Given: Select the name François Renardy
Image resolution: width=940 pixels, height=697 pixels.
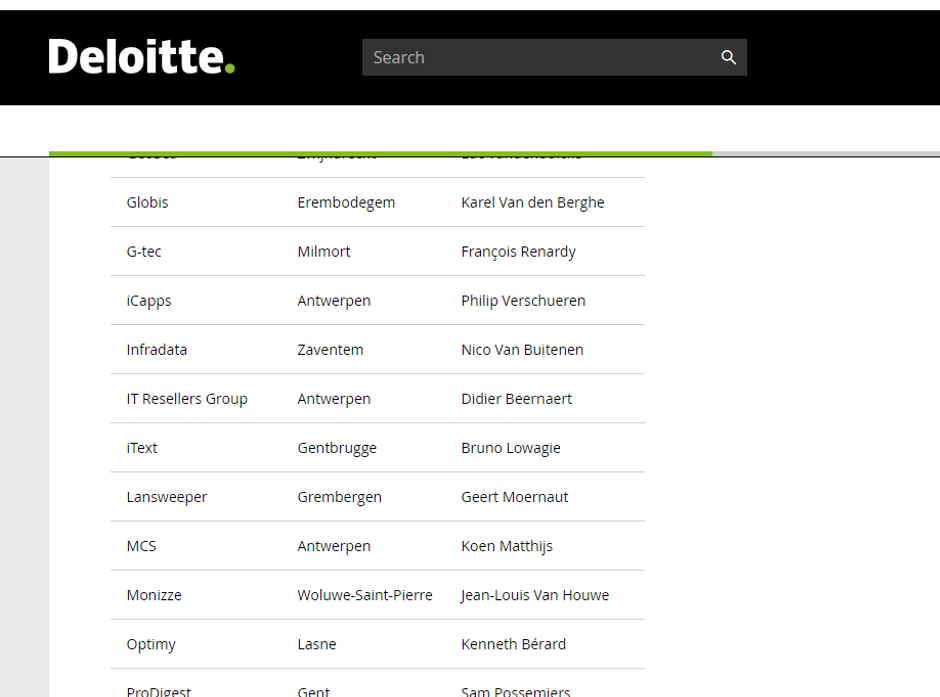Looking at the screenshot, I should click(518, 251).
